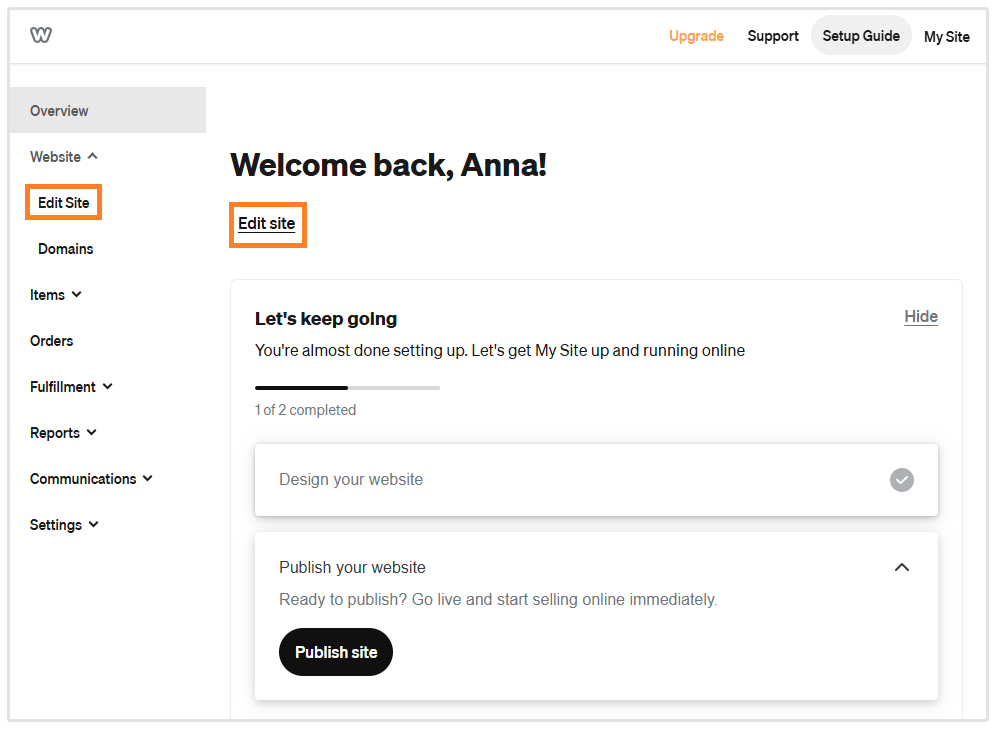Click the Publish site button
The height and width of the screenshot is (729, 996).
335,651
